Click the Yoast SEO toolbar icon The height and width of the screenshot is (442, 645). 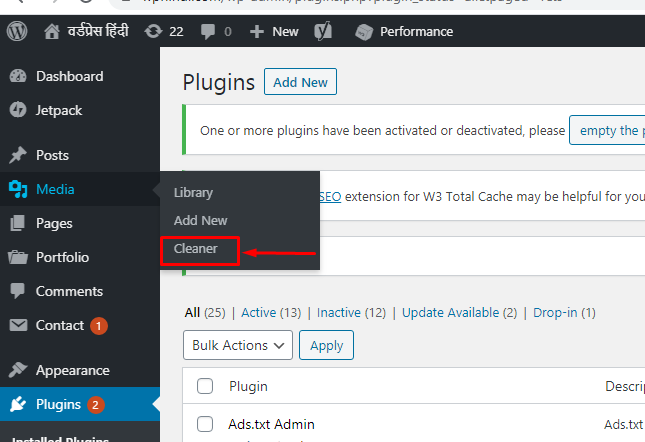click(x=323, y=31)
